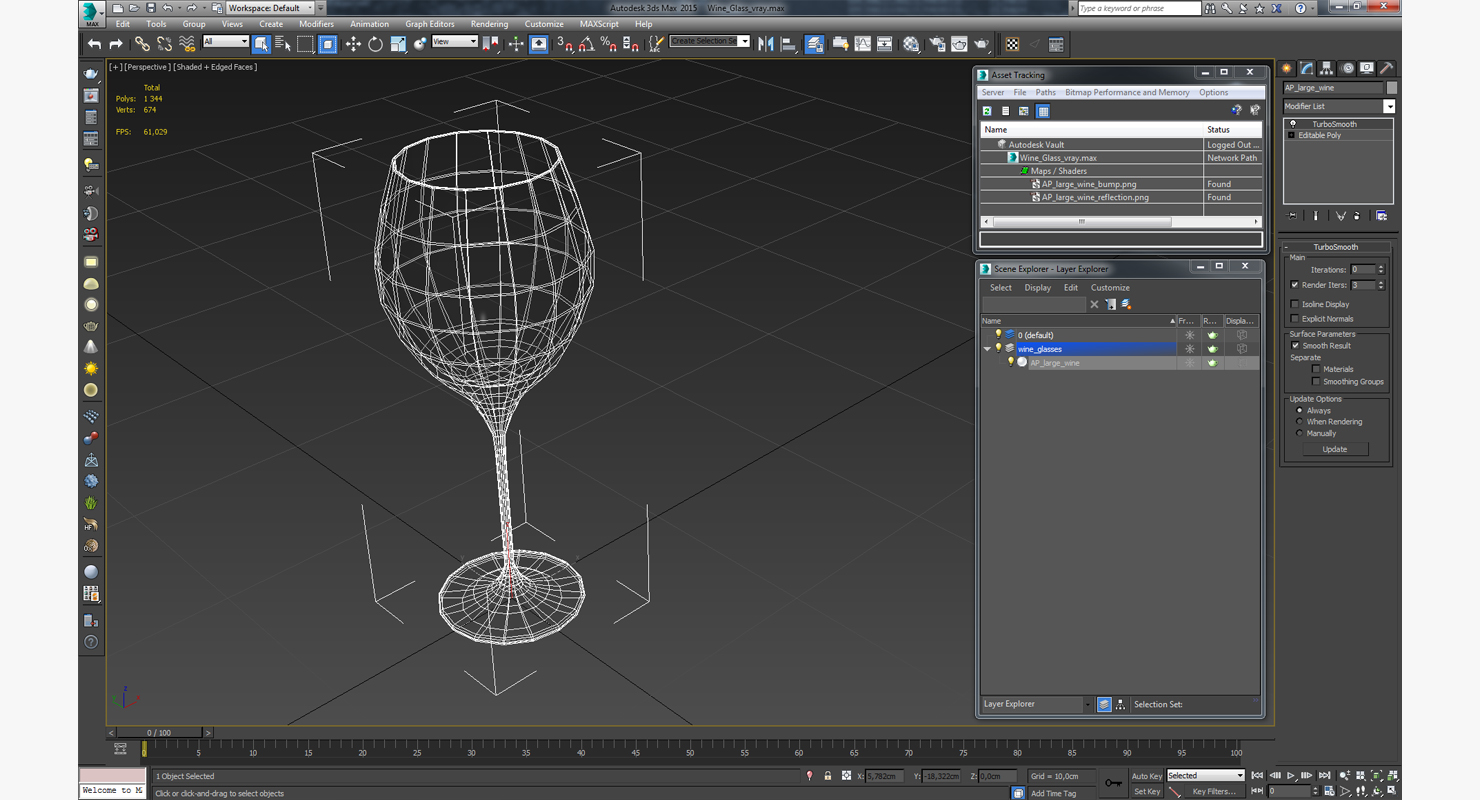Uncheck the Smooth Result checkbox

click(x=1295, y=346)
